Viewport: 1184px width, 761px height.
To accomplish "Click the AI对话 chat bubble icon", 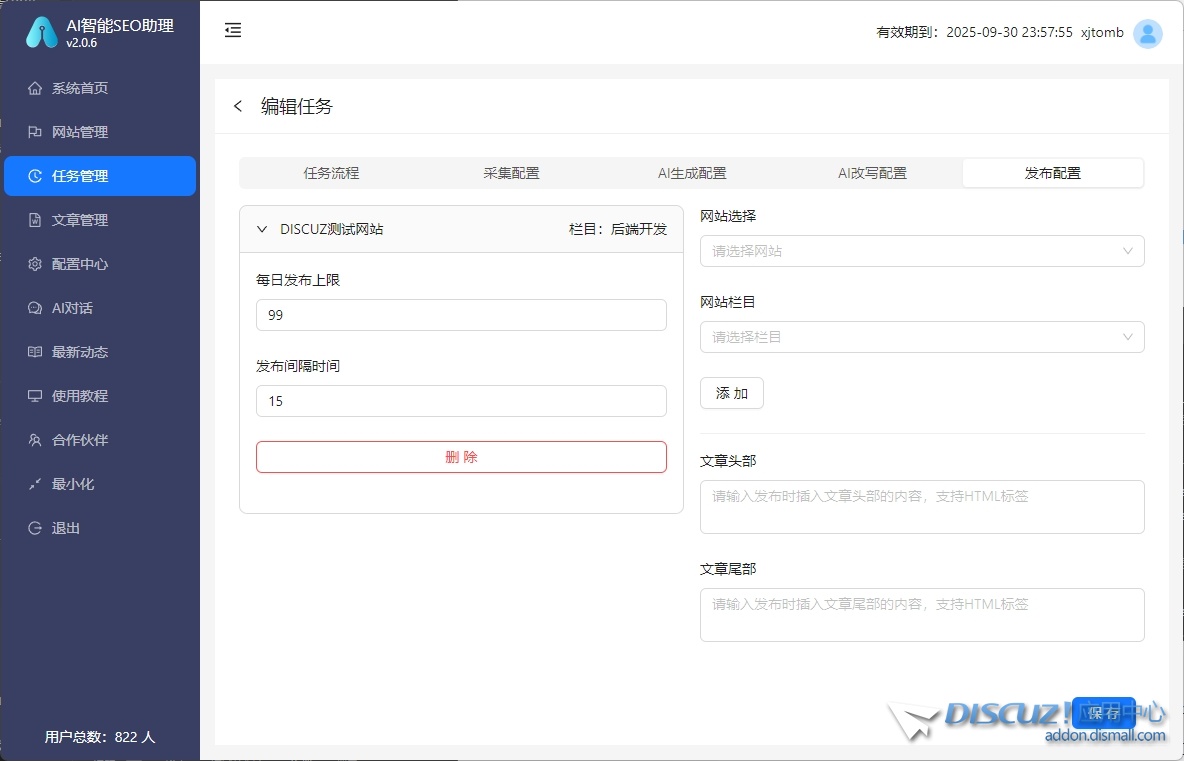I will click(35, 308).
